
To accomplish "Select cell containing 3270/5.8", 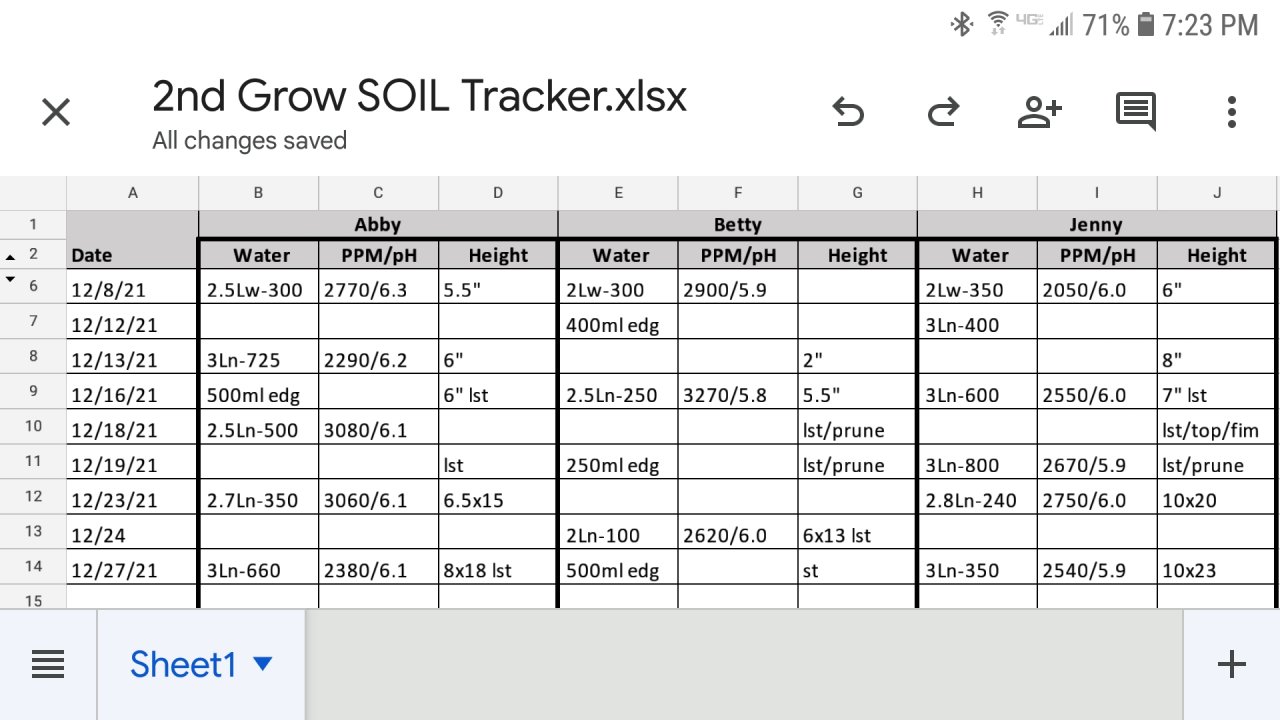I will click(737, 392).
